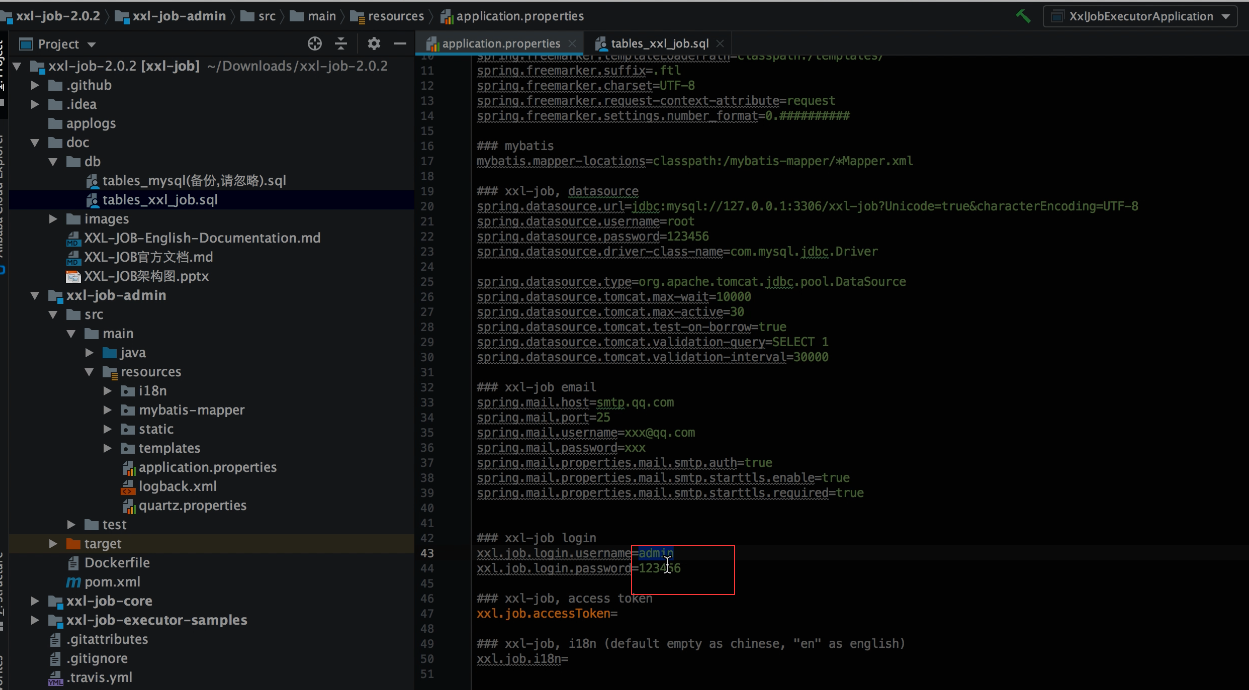Collapse the xxl-job-2.0.2 root project node
Screen dimensions: 1249x690
pos(19,66)
